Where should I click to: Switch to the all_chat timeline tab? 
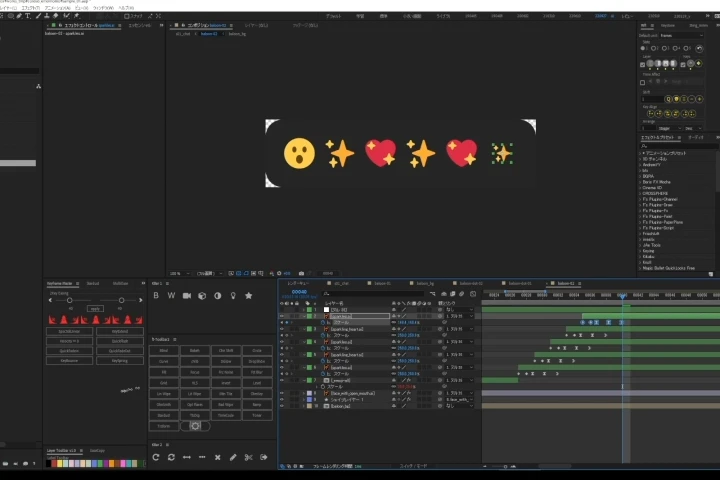(341, 283)
